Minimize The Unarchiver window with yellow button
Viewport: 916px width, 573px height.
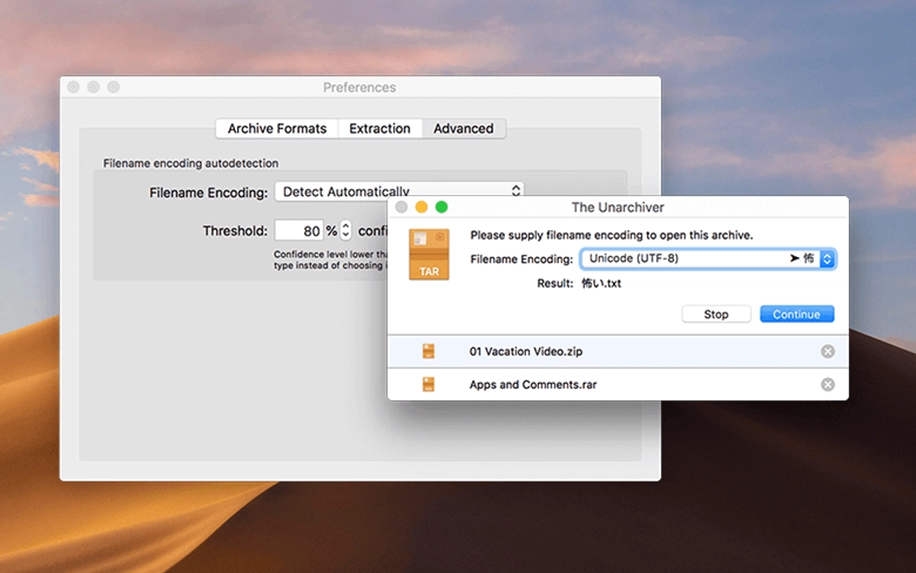421,207
